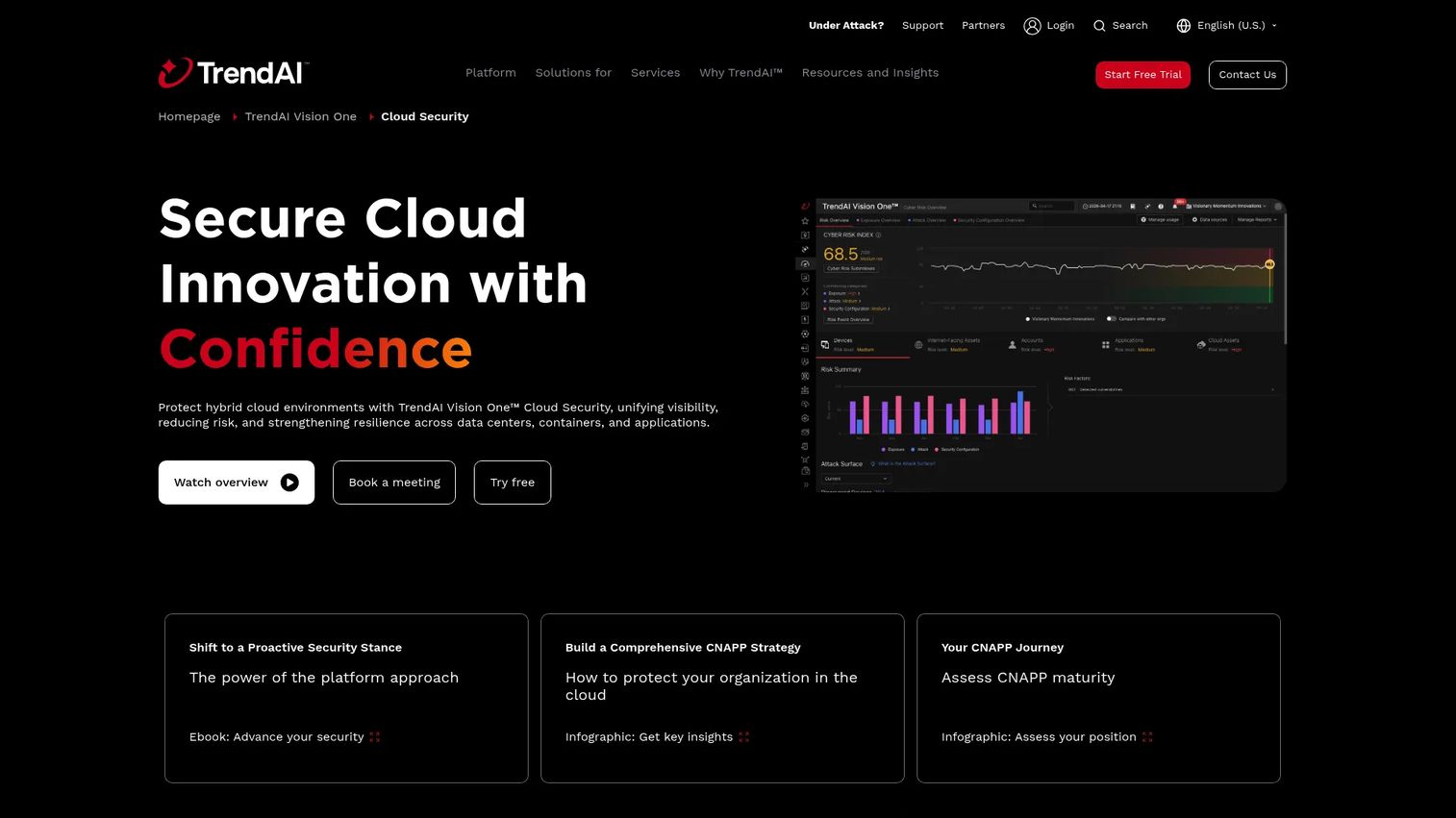The image size is (1456, 818).
Task: Select the Try free button
Action: tap(513, 483)
